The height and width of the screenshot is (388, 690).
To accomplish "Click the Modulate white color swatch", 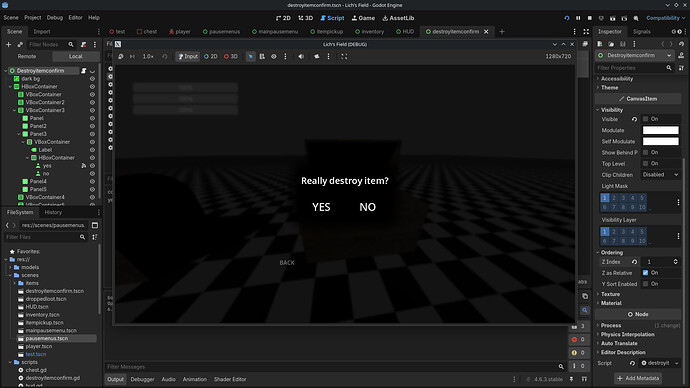I will (x=661, y=130).
